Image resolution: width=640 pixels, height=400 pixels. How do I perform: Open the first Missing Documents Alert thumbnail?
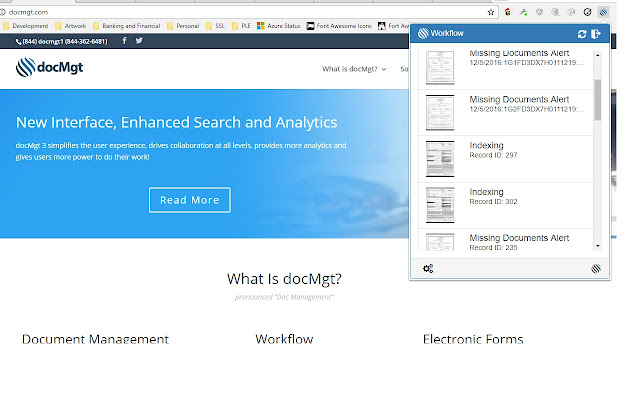coord(440,67)
